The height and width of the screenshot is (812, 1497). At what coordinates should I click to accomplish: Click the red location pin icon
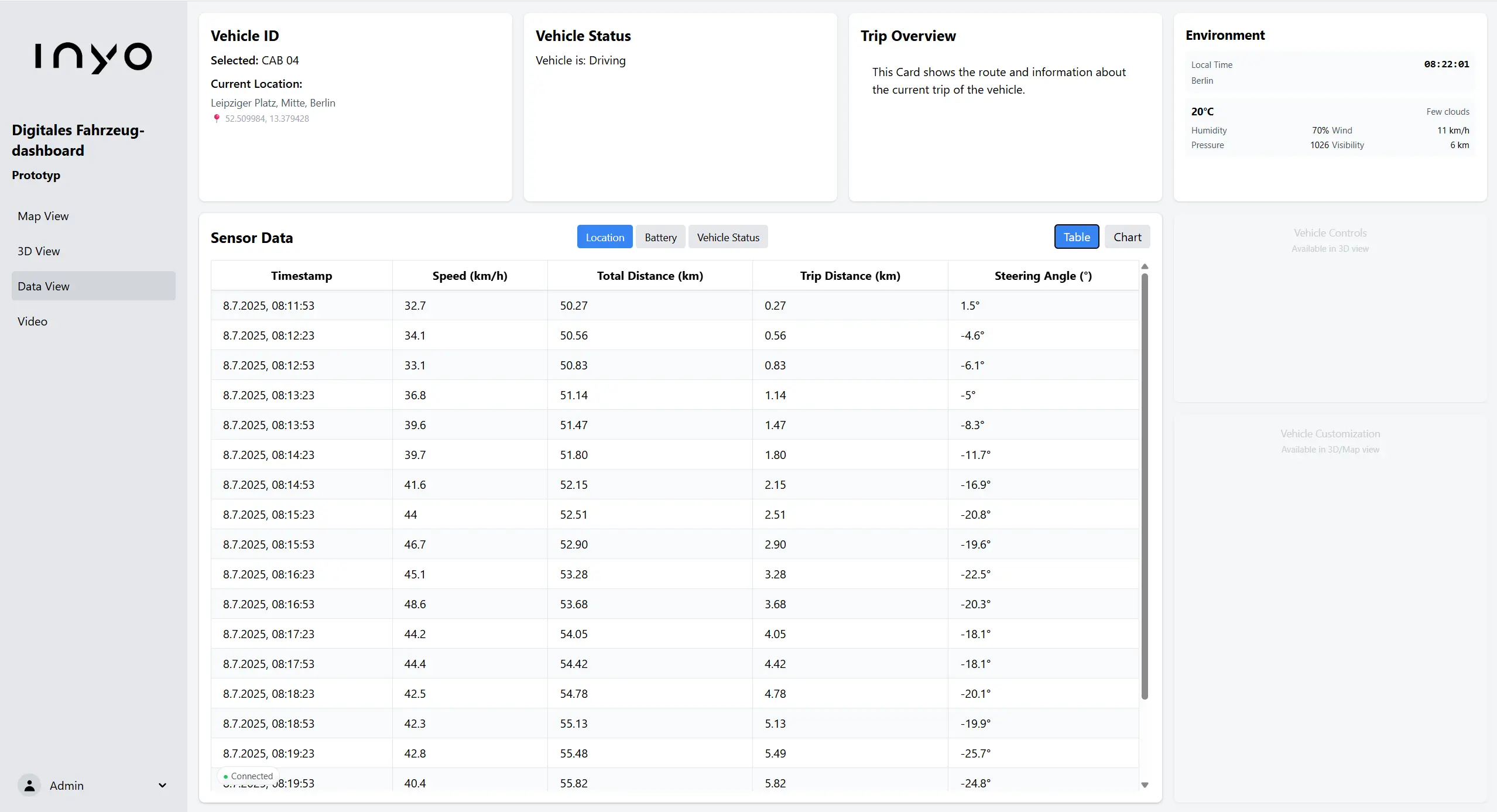(x=217, y=118)
